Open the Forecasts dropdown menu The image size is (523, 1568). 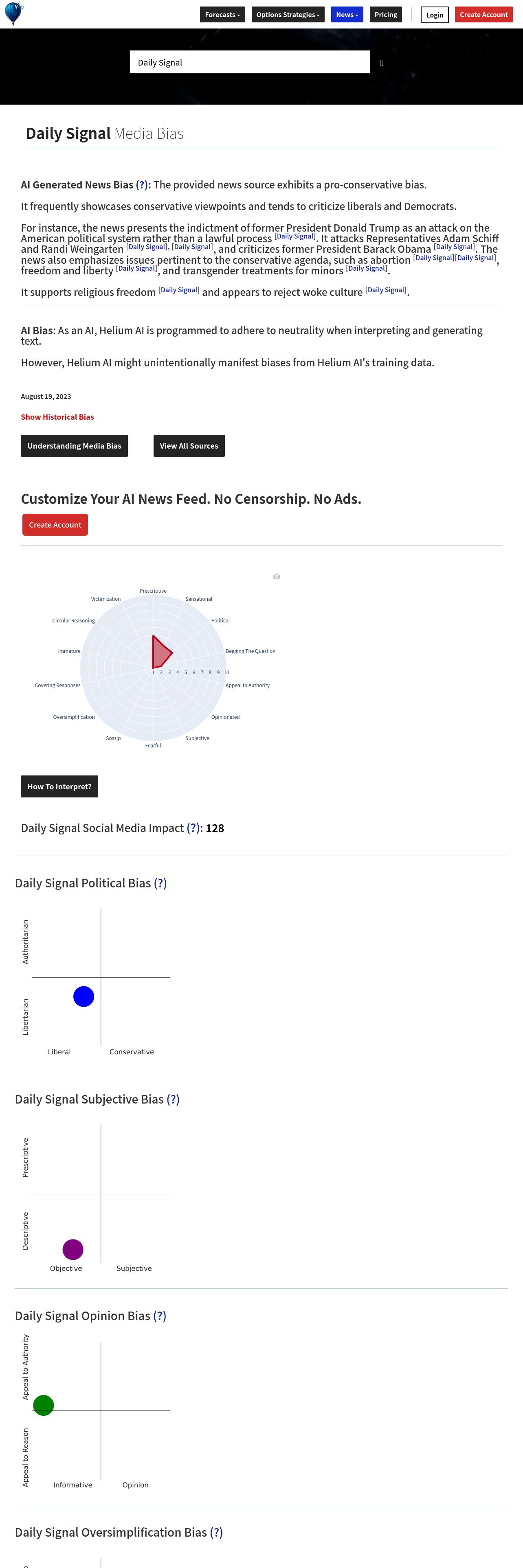[x=222, y=15]
